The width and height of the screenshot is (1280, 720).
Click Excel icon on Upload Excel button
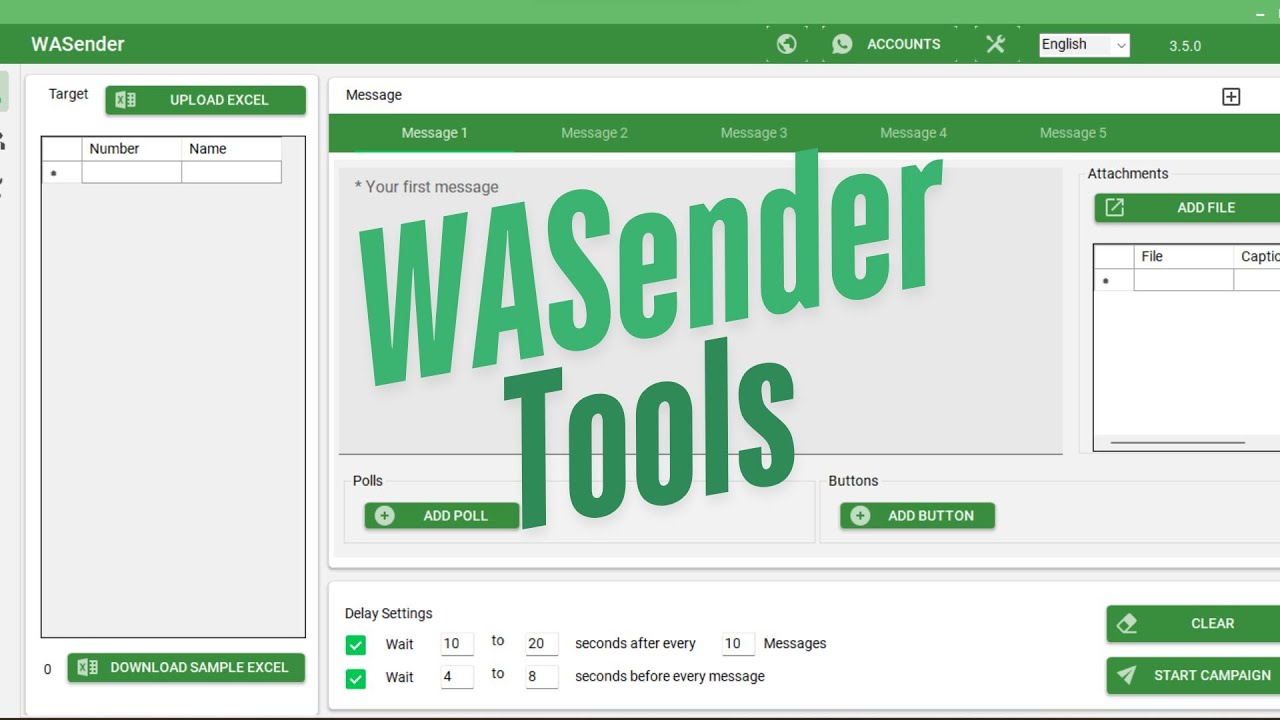(x=125, y=100)
